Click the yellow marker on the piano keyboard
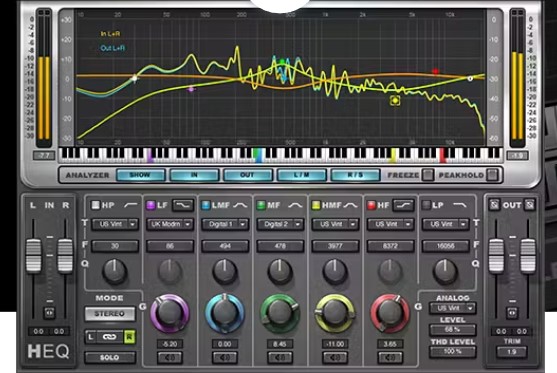This screenshot has width=557, height=373. tap(393, 155)
